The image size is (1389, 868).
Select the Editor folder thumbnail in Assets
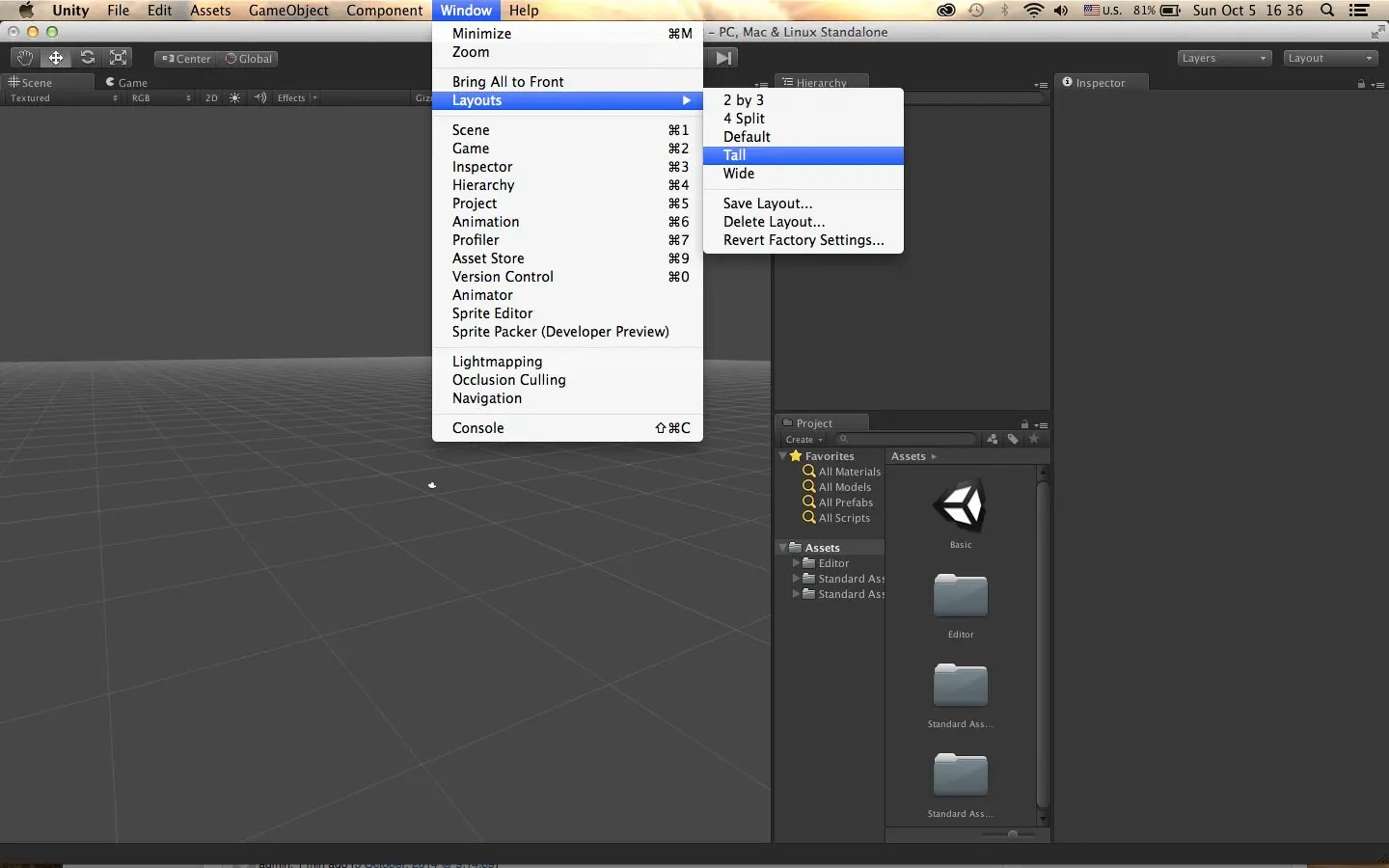tap(959, 596)
